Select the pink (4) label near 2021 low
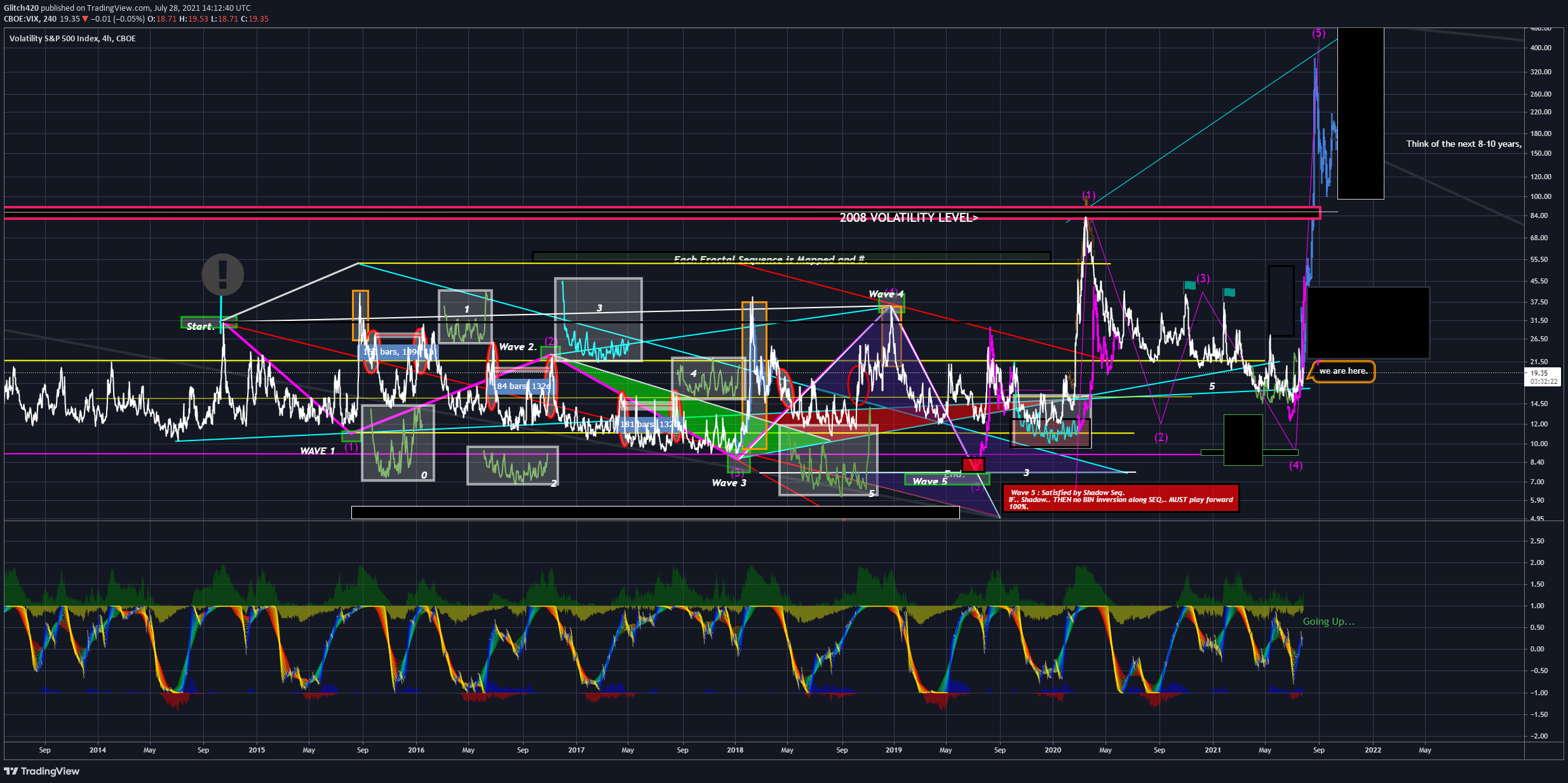This screenshot has height=783, width=1568. (1295, 465)
